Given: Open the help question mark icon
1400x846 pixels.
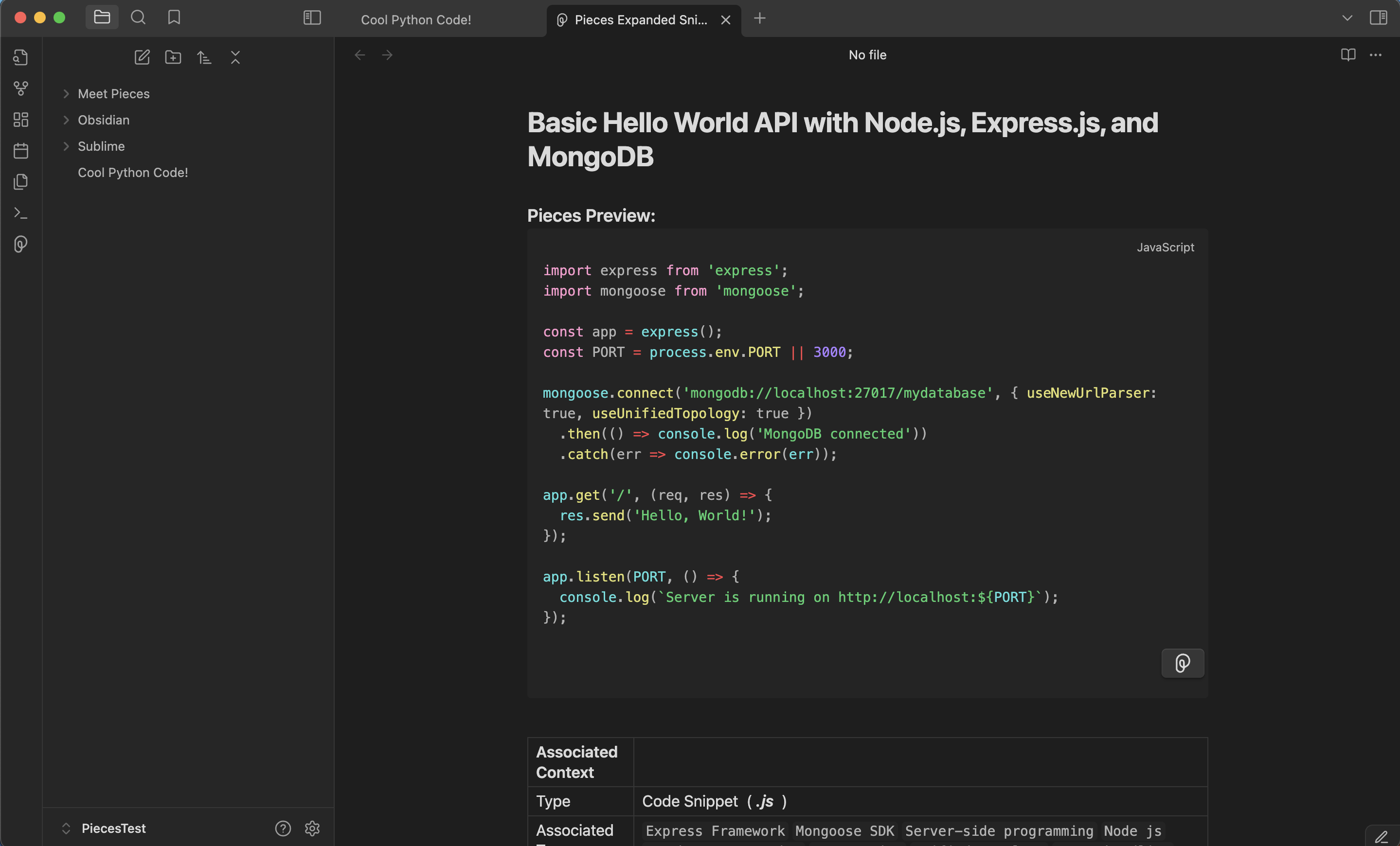Looking at the screenshot, I should pos(283,828).
